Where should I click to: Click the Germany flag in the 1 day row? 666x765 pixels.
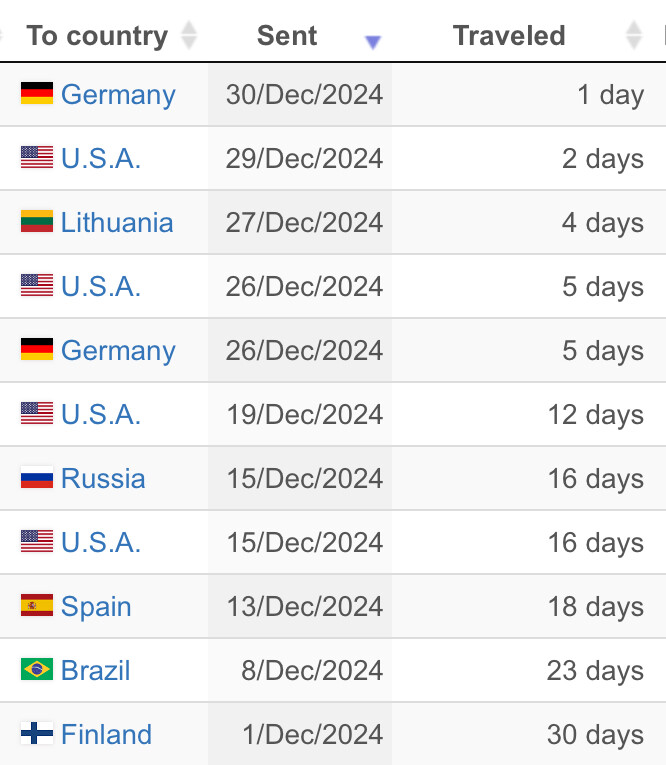tap(37, 94)
